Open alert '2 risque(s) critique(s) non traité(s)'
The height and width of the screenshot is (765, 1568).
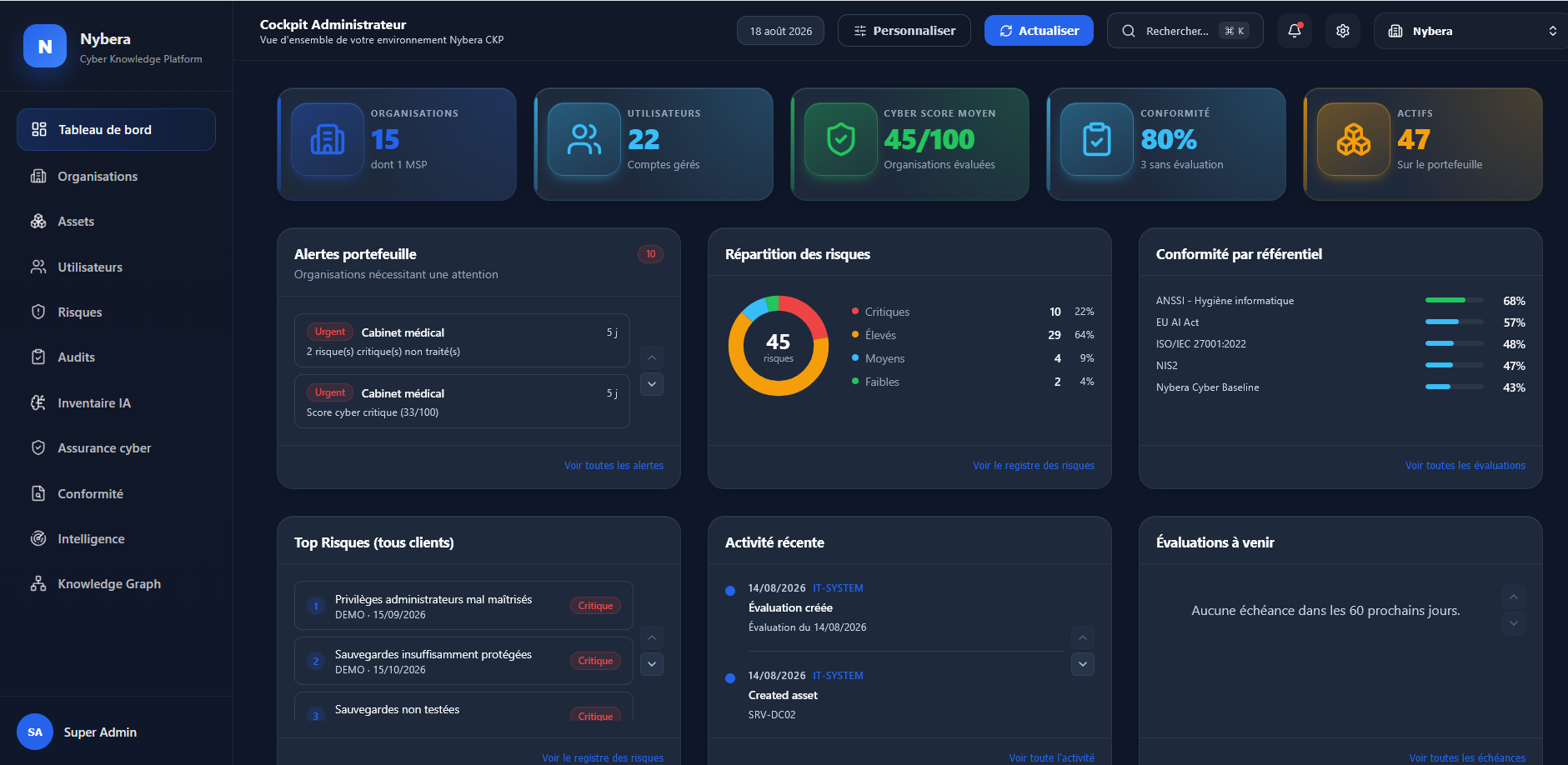click(462, 341)
